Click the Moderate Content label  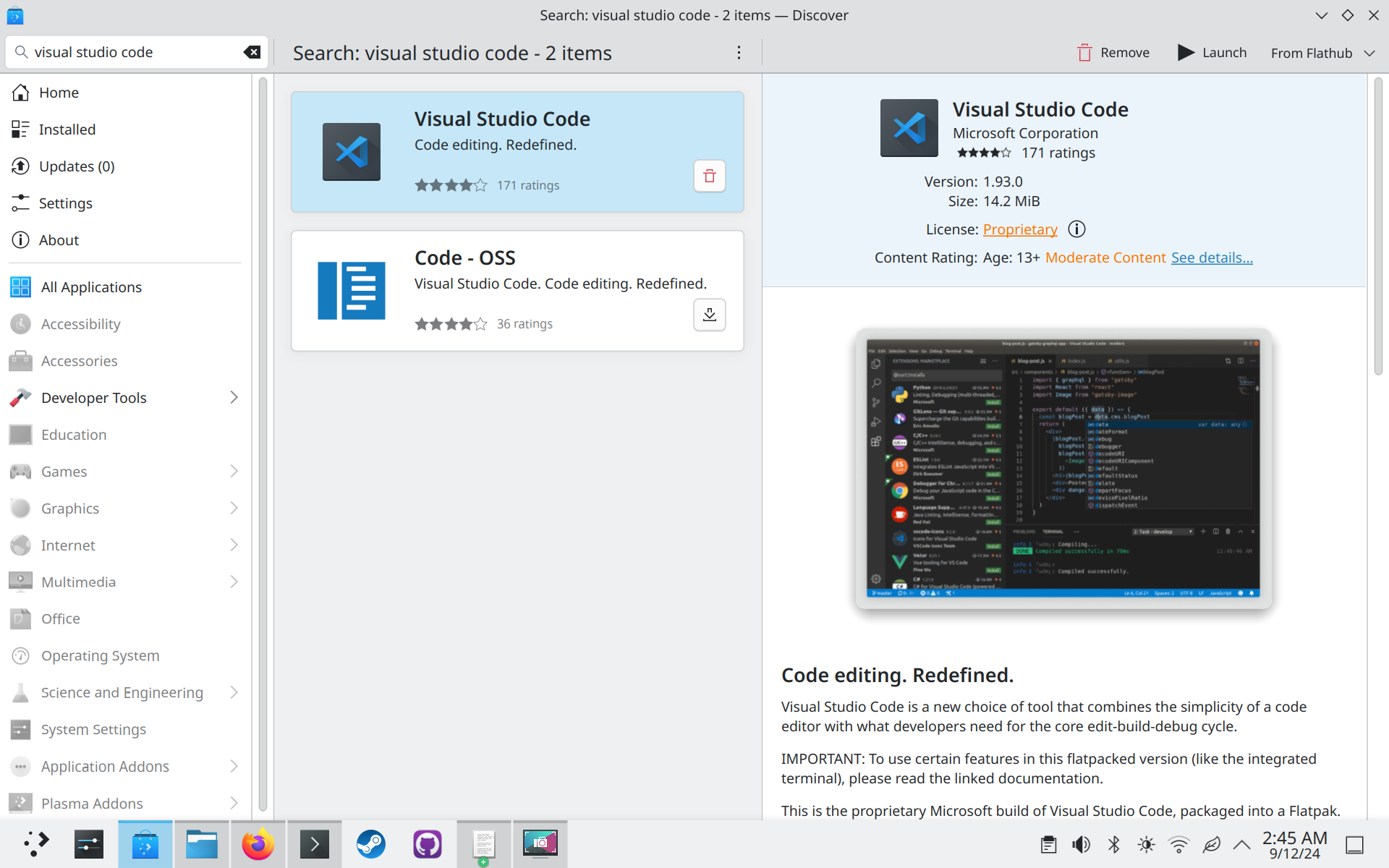pos(1105,258)
